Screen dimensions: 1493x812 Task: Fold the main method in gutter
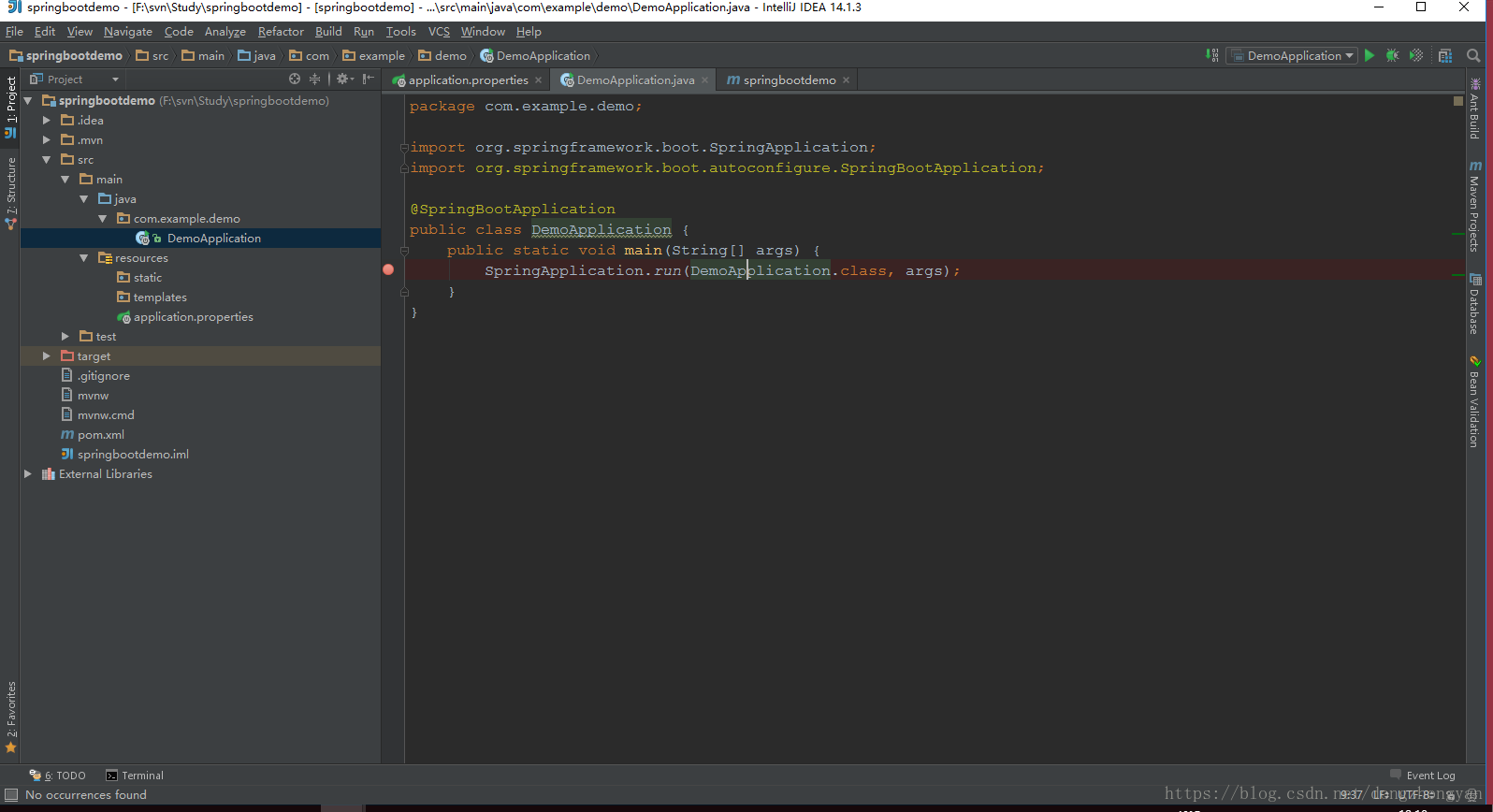404,250
